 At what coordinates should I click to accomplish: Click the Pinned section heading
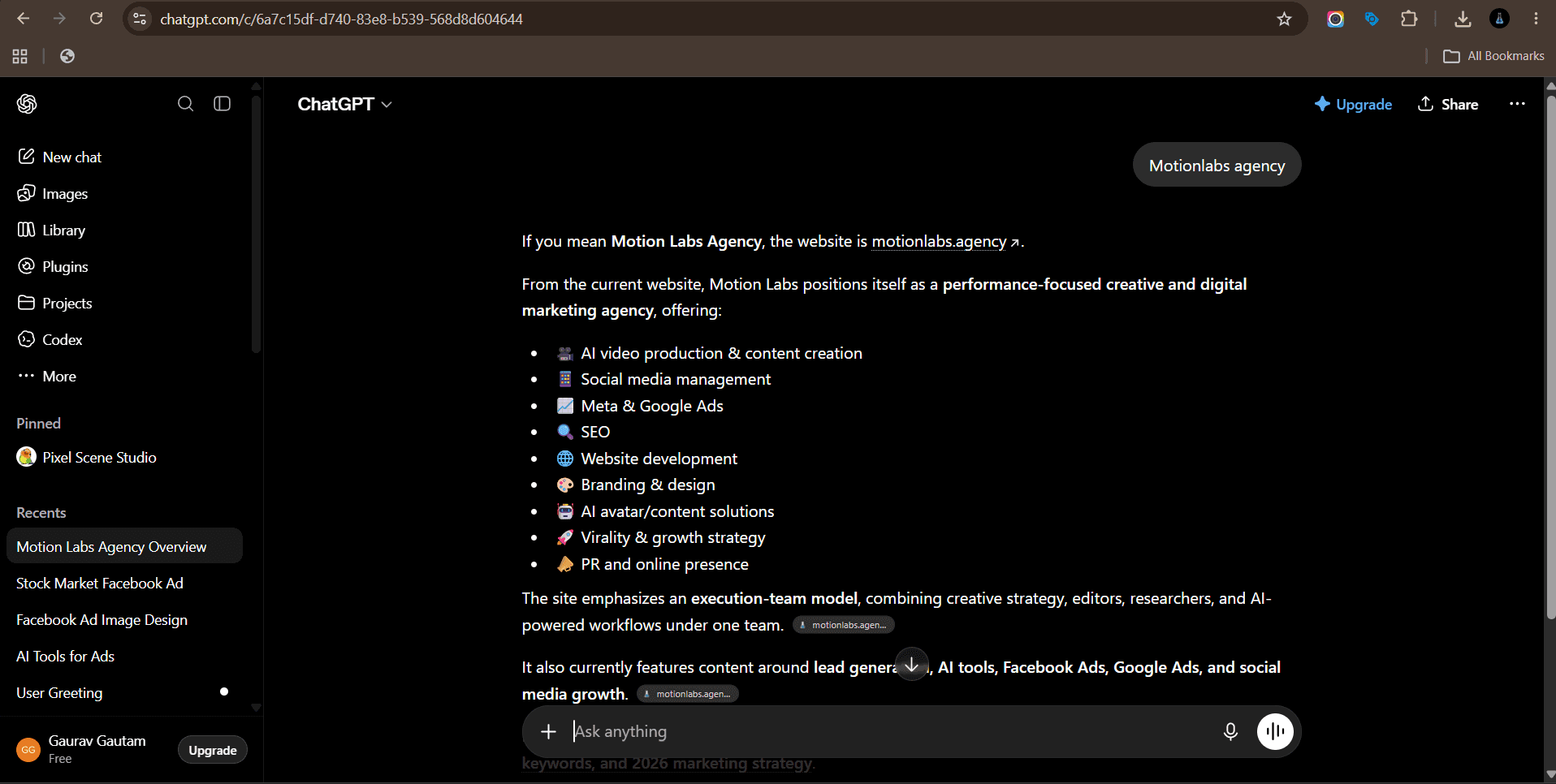pos(38,423)
